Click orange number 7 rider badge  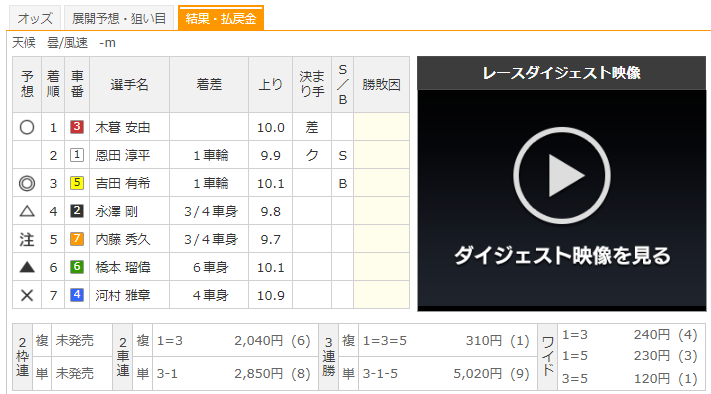click(77, 239)
